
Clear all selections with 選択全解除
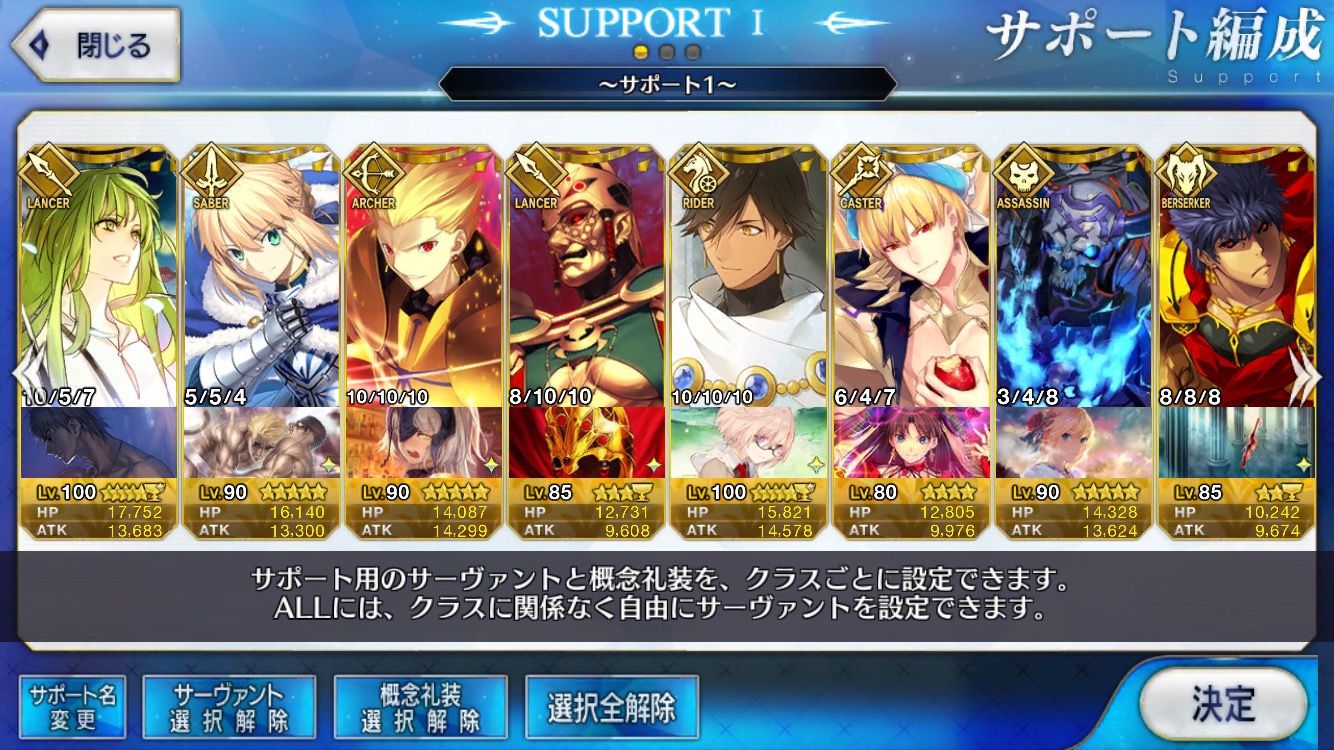611,707
